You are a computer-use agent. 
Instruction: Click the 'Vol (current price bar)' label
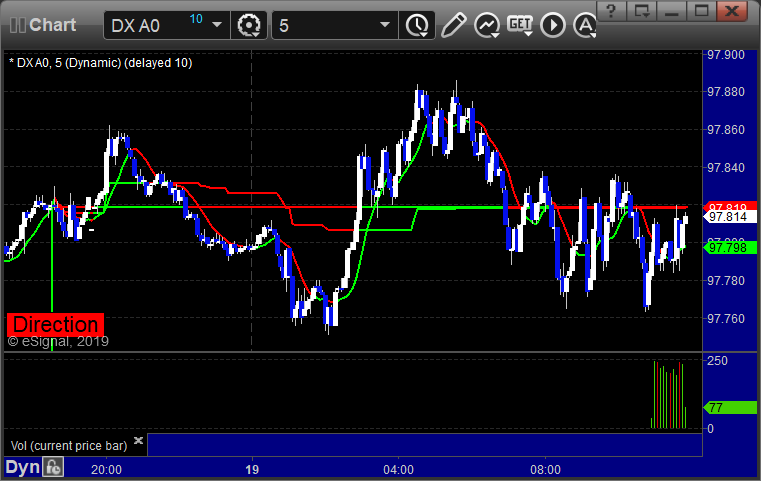click(69, 446)
